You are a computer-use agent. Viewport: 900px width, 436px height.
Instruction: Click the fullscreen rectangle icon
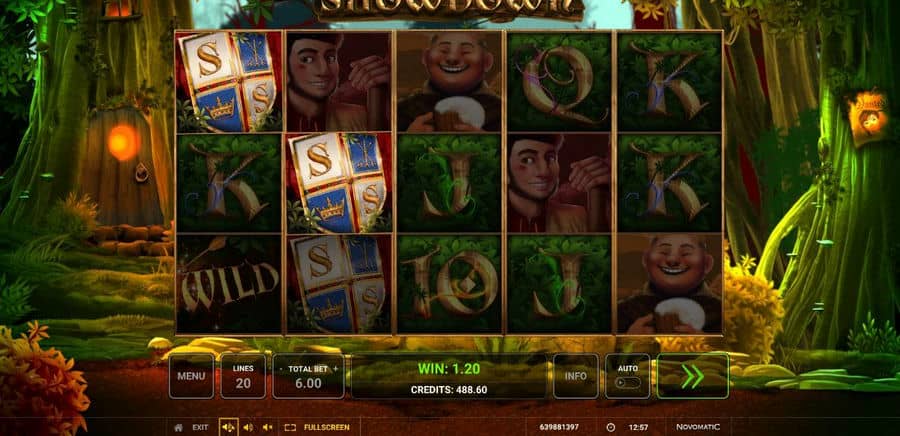pos(290,427)
